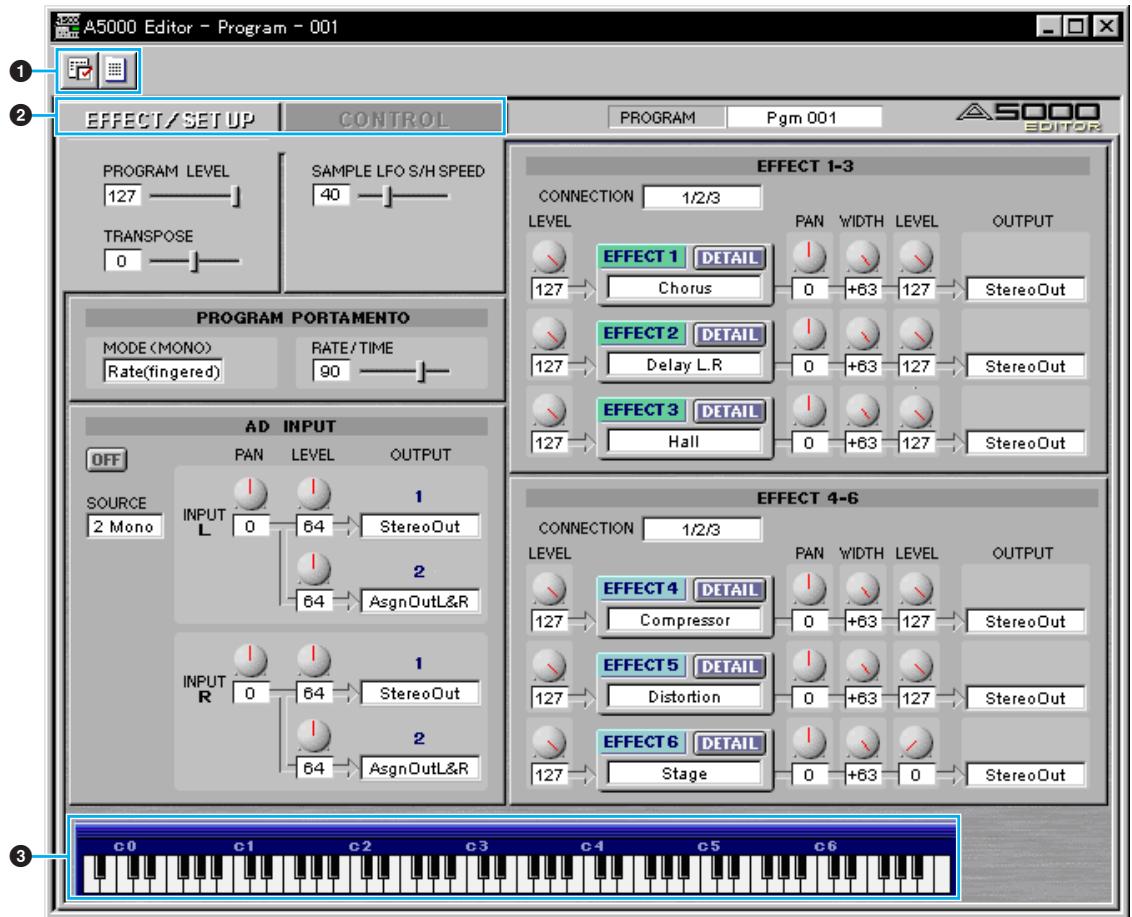Open the EFFECT 1-3 CONNECTION dropdown
1132x917 pixels.
702,197
